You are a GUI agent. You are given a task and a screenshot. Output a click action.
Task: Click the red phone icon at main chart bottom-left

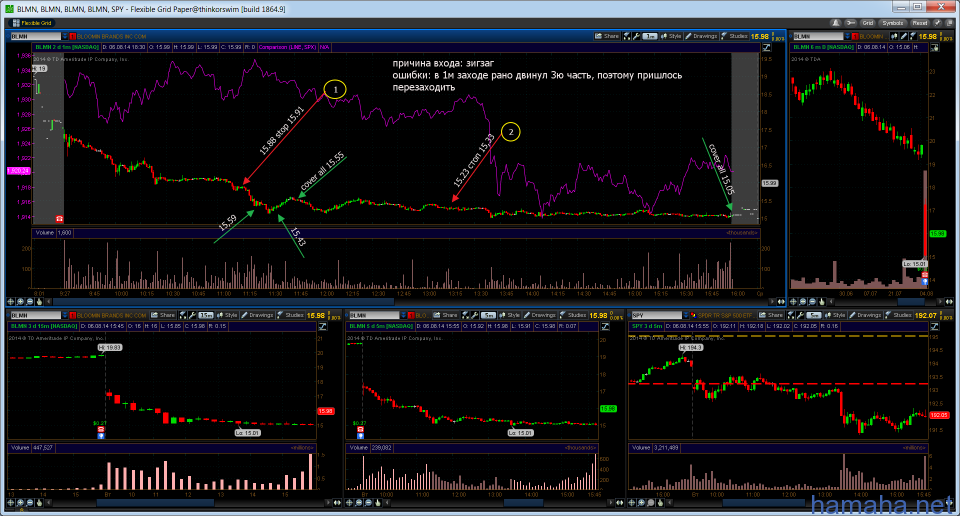(59, 219)
